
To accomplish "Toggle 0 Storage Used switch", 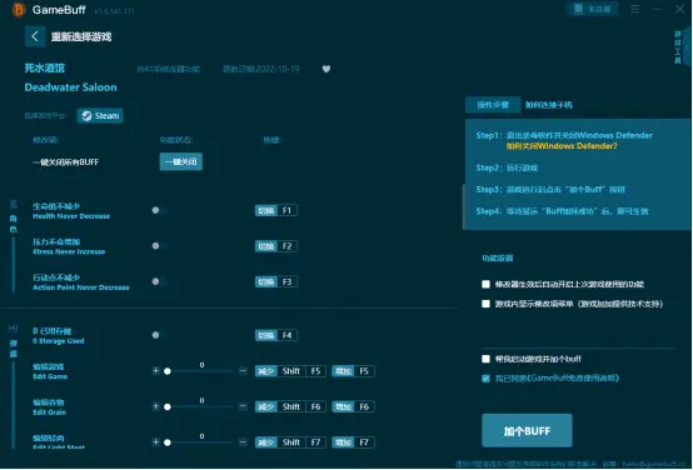I will (x=160, y=335).
